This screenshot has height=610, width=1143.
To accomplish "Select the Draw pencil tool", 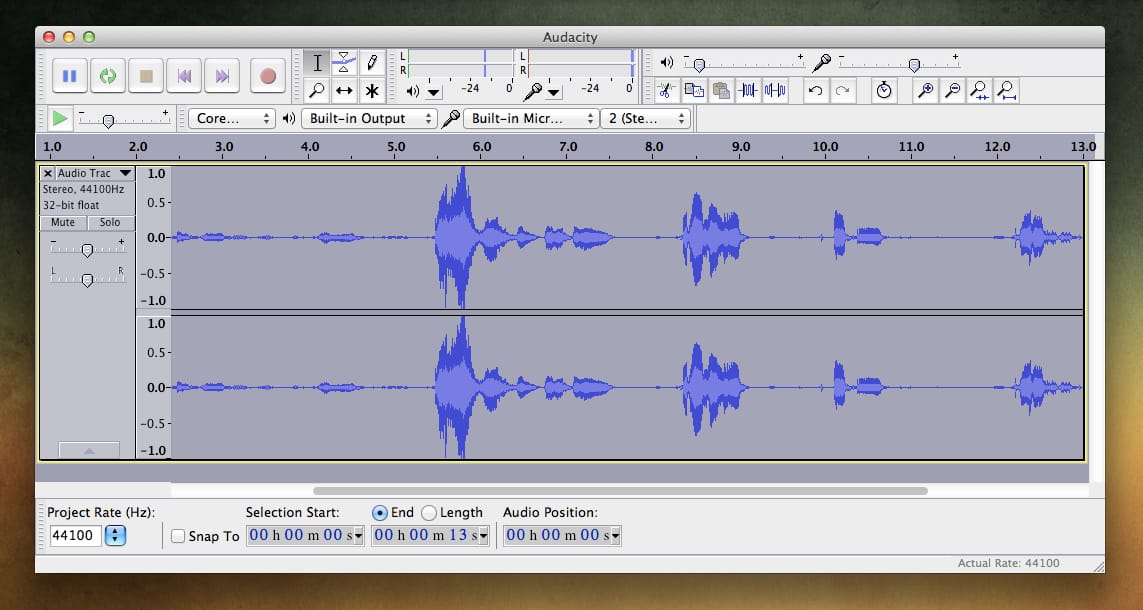I will [x=372, y=63].
